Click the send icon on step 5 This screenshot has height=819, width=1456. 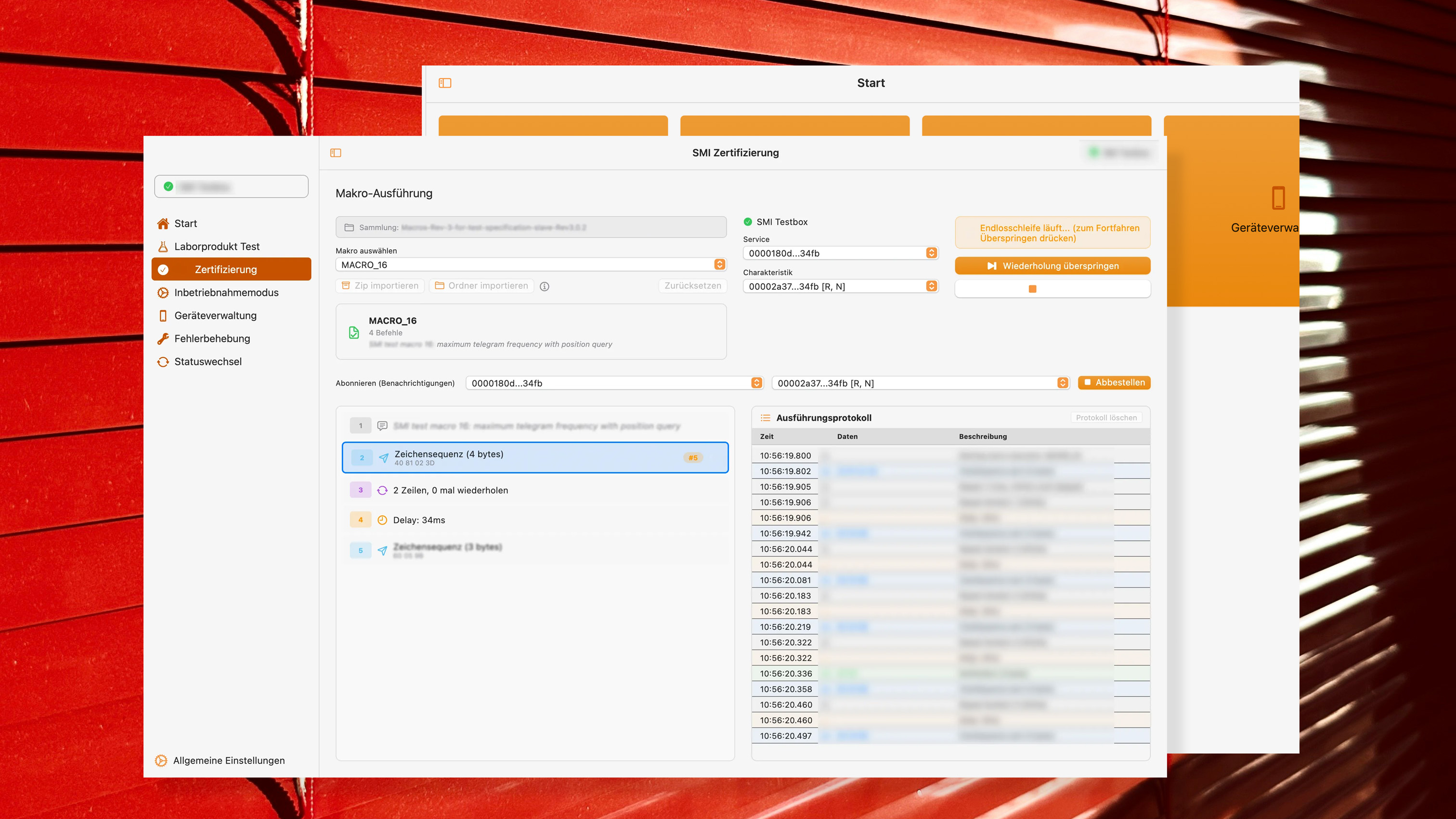click(382, 550)
